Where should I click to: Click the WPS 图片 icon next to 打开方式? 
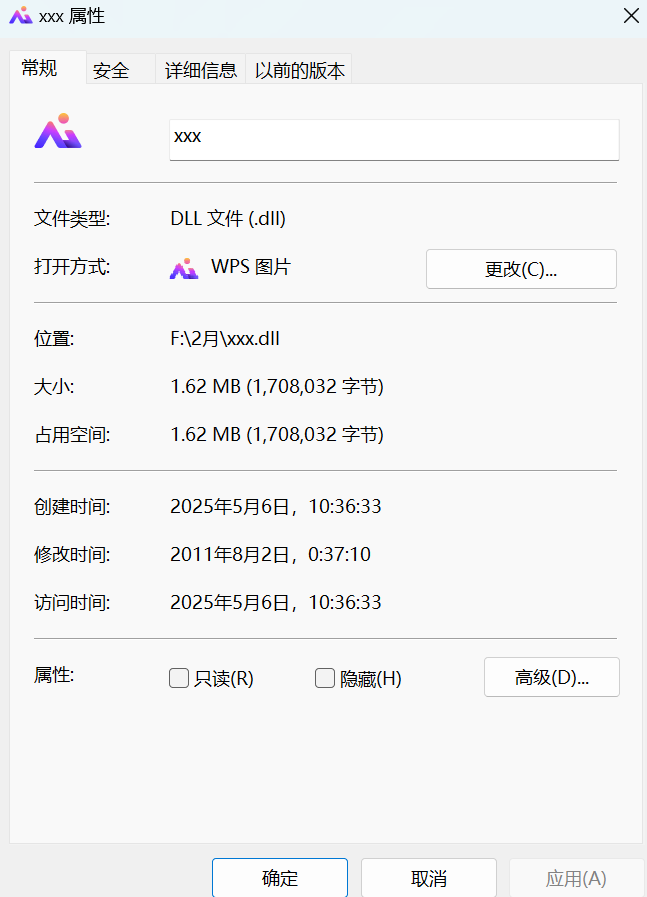click(x=184, y=268)
